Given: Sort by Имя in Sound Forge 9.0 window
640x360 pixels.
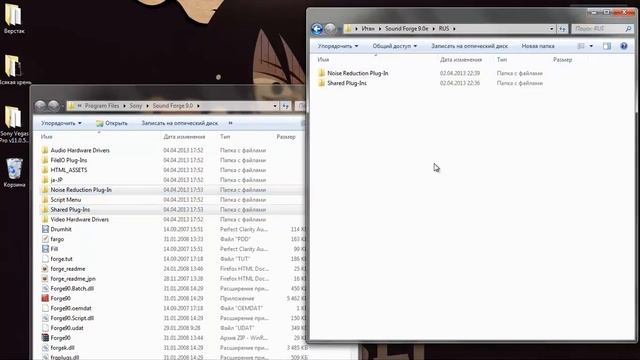Looking at the screenshot, I should pos(47,137).
